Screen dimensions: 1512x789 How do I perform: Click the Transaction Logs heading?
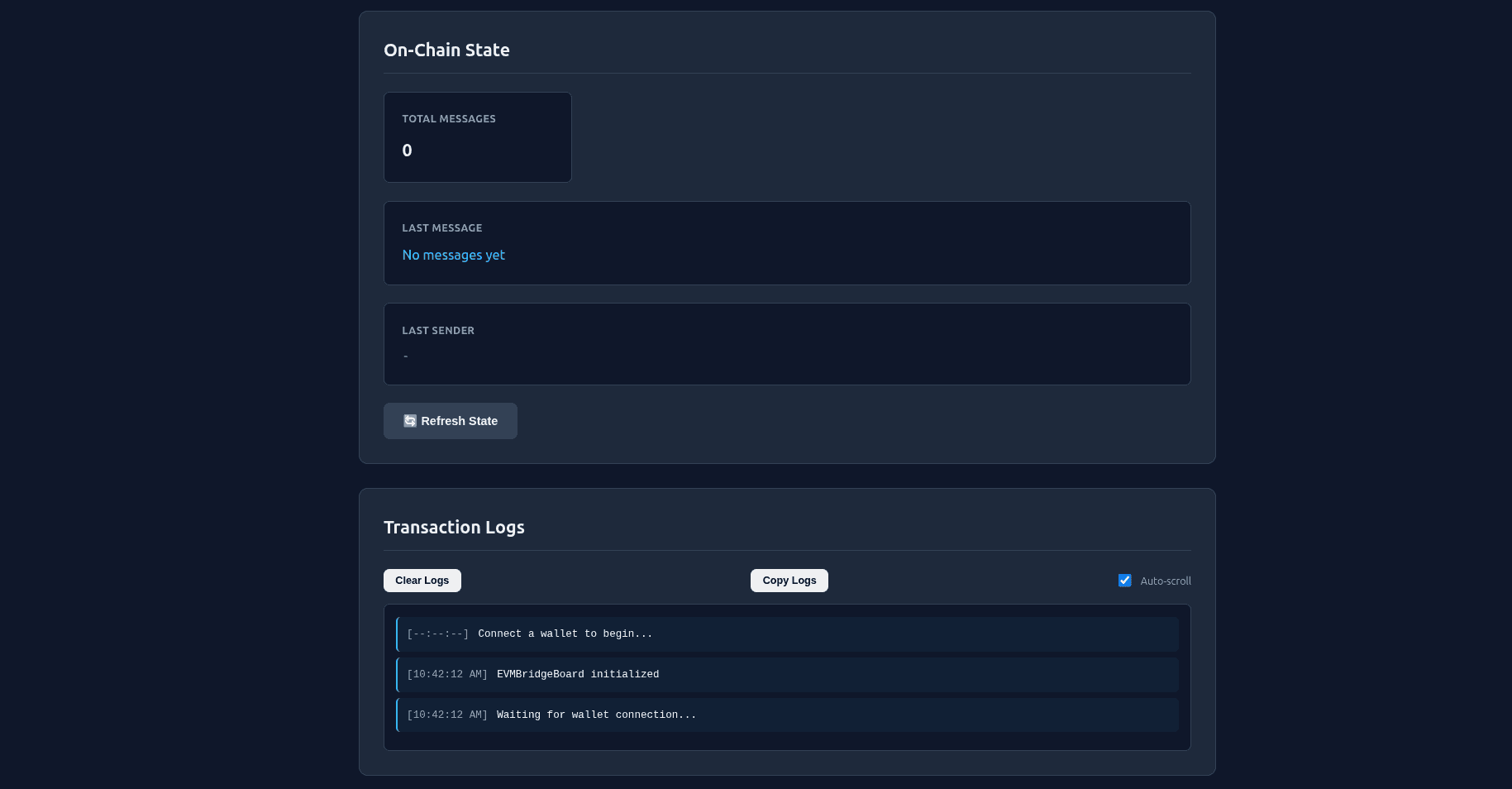click(454, 527)
